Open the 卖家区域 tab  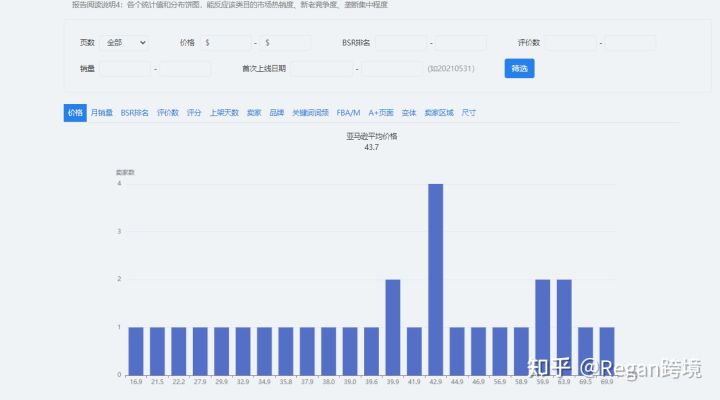(x=439, y=113)
